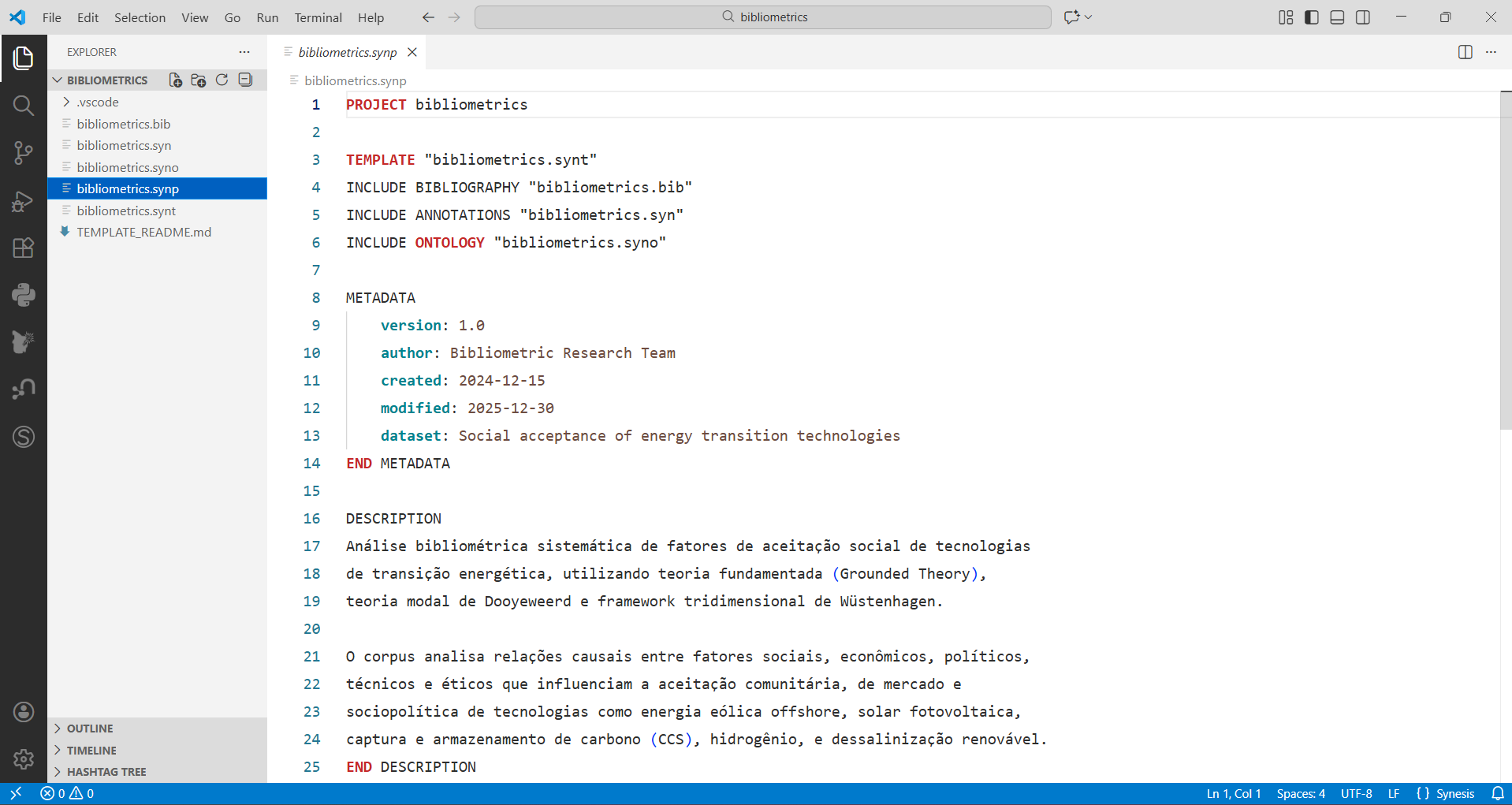The height and width of the screenshot is (805, 1512).
Task: Open the Synesis S icon panel
Action: pos(24,437)
